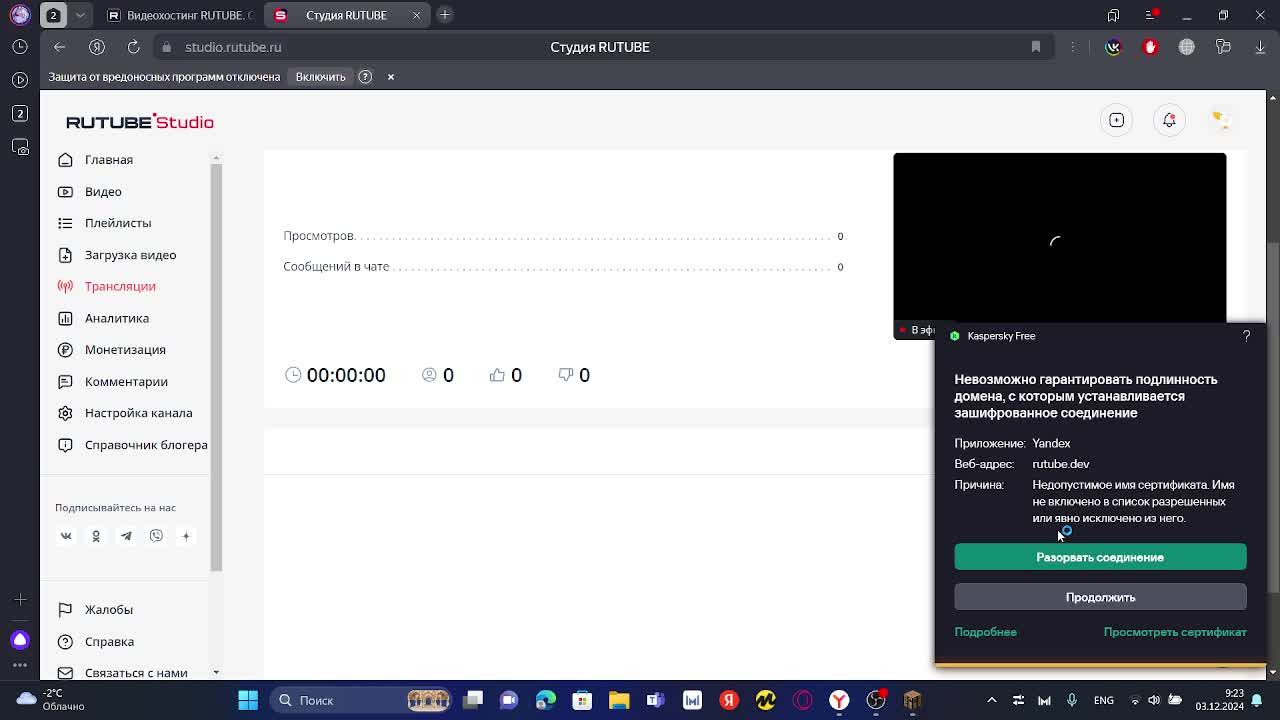Screen dimensions: 1280x720
Task: Open Загрузка видео page
Action: click(x=130, y=254)
